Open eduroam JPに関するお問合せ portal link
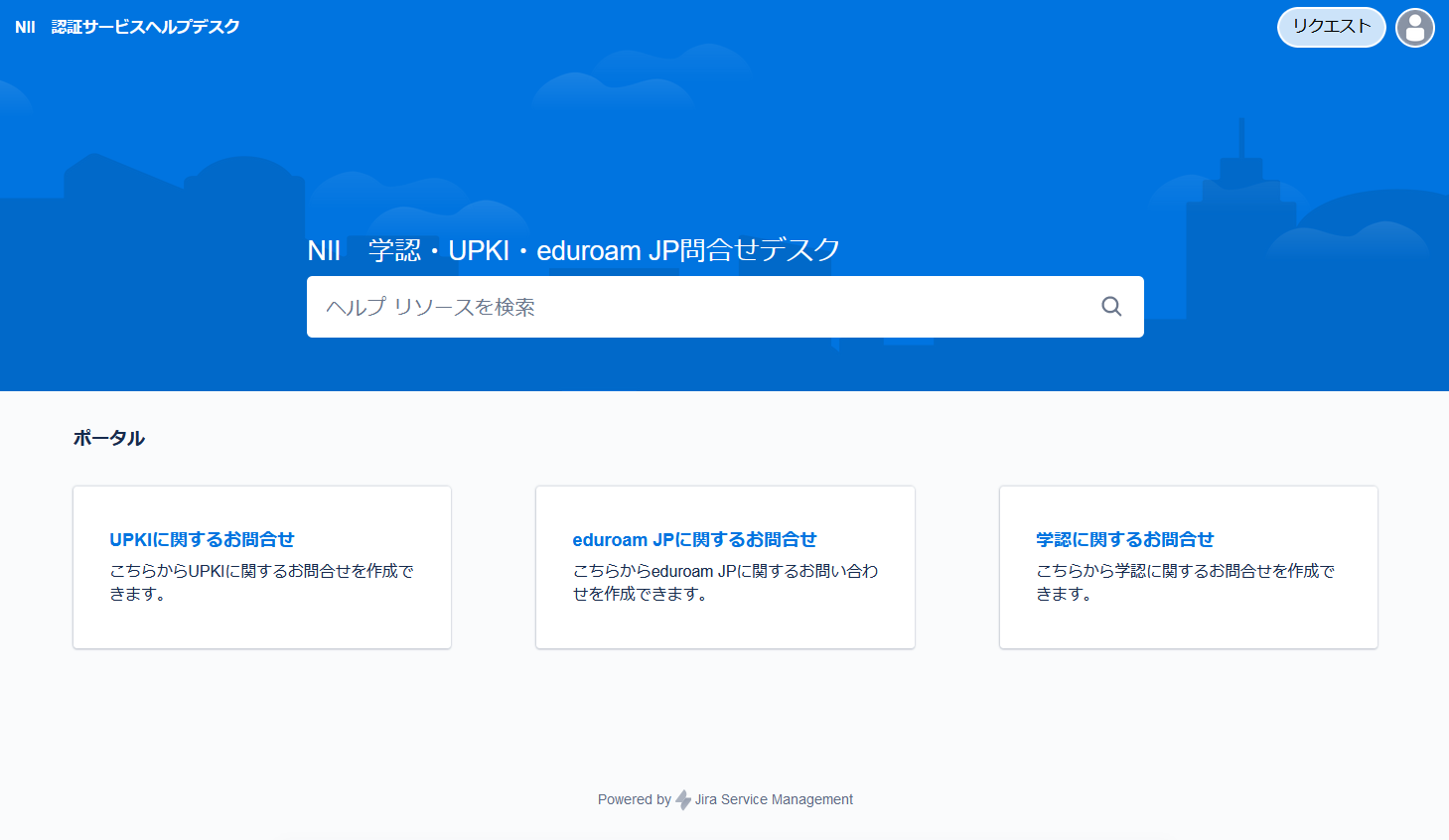Viewport: 1449px width, 840px height. tap(694, 539)
